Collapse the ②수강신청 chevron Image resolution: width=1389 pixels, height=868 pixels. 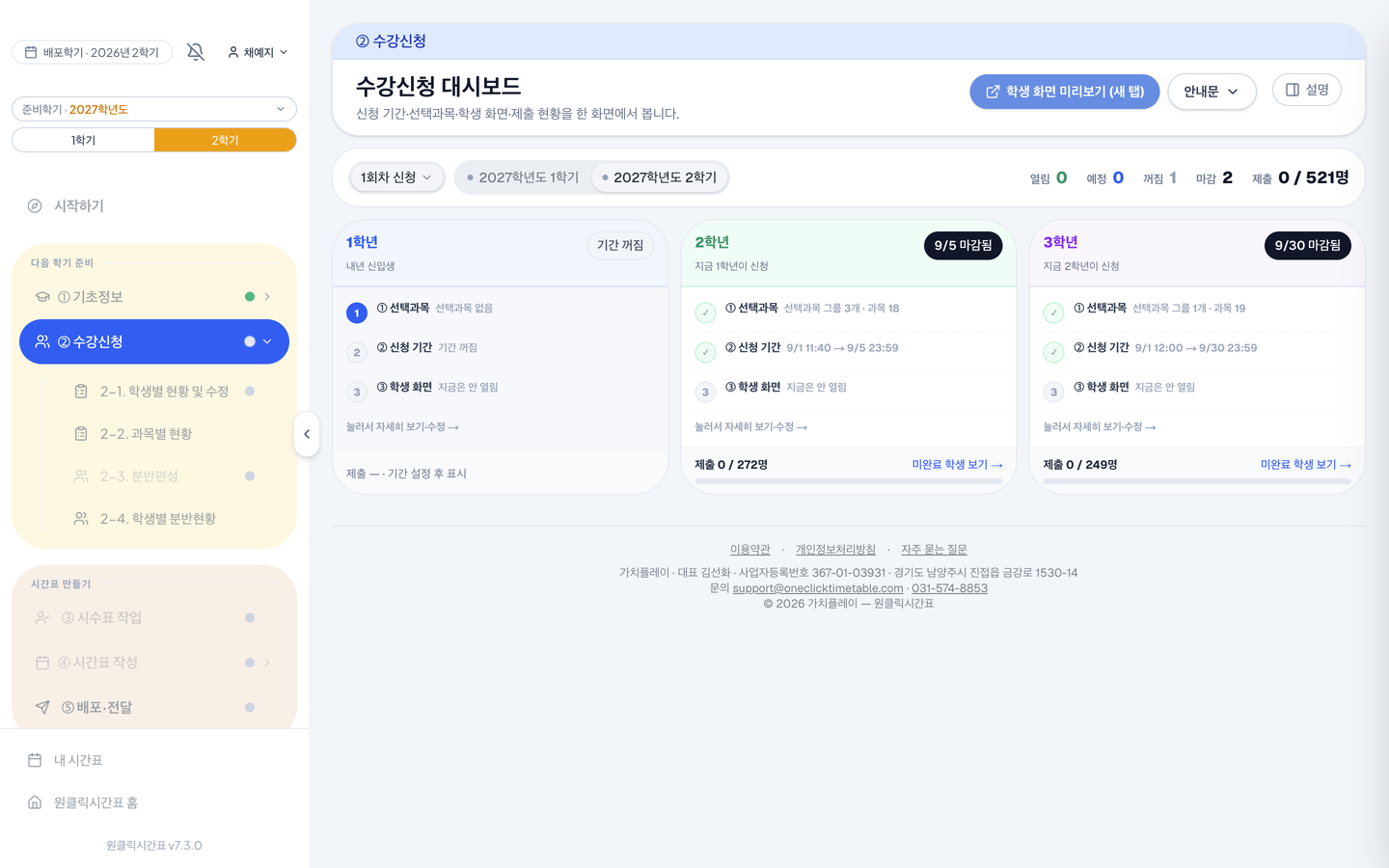[267, 341]
